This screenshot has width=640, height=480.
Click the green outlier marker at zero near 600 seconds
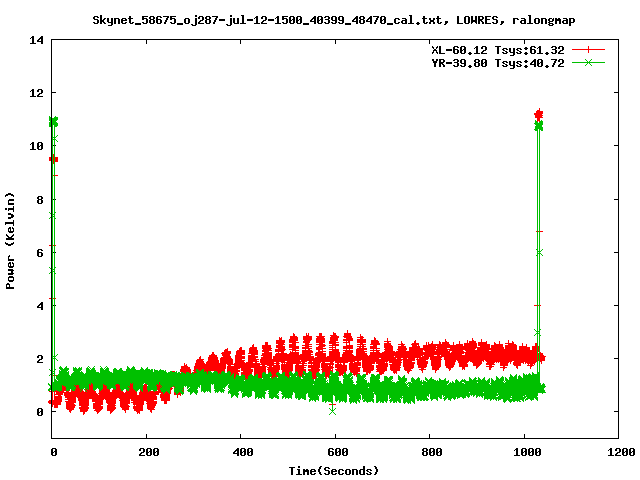(333, 411)
